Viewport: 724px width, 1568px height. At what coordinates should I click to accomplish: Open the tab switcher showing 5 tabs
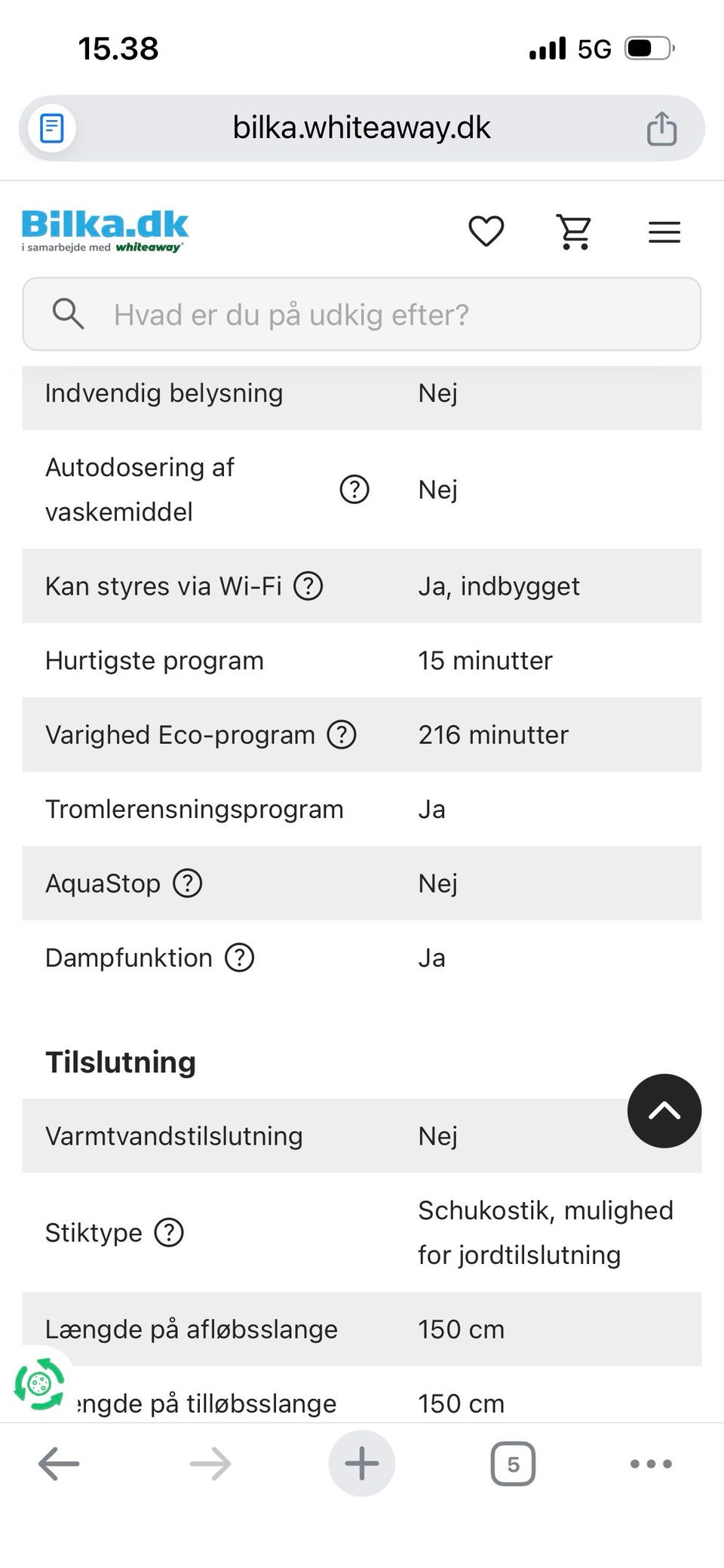pos(513,1464)
